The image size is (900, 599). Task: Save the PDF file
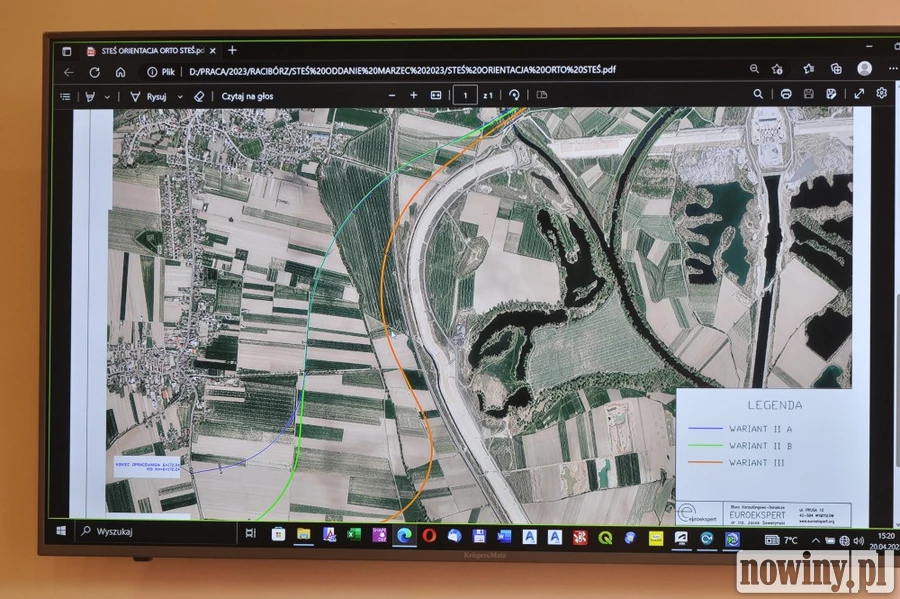coord(808,94)
